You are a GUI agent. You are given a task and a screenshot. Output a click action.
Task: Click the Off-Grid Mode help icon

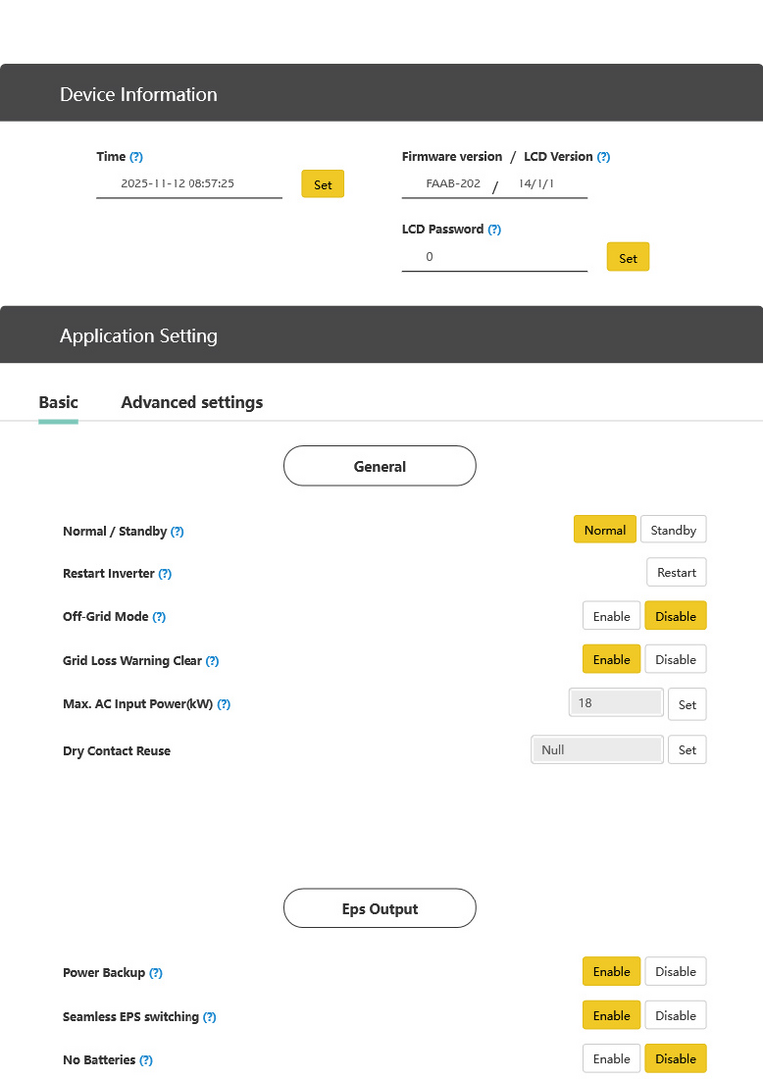coord(159,617)
